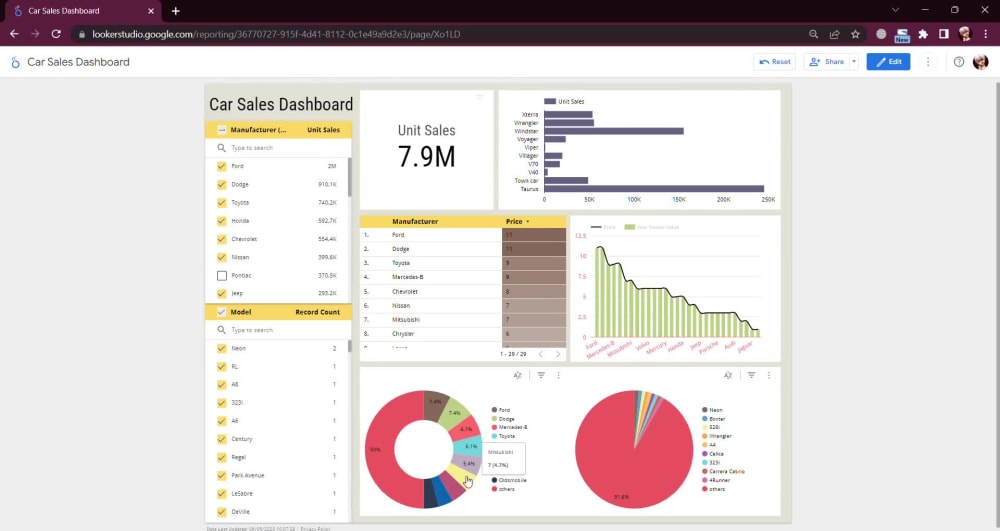This screenshot has height=531, width=1000.
Task: Go to previous page of Manufacturer table
Action: (541, 354)
